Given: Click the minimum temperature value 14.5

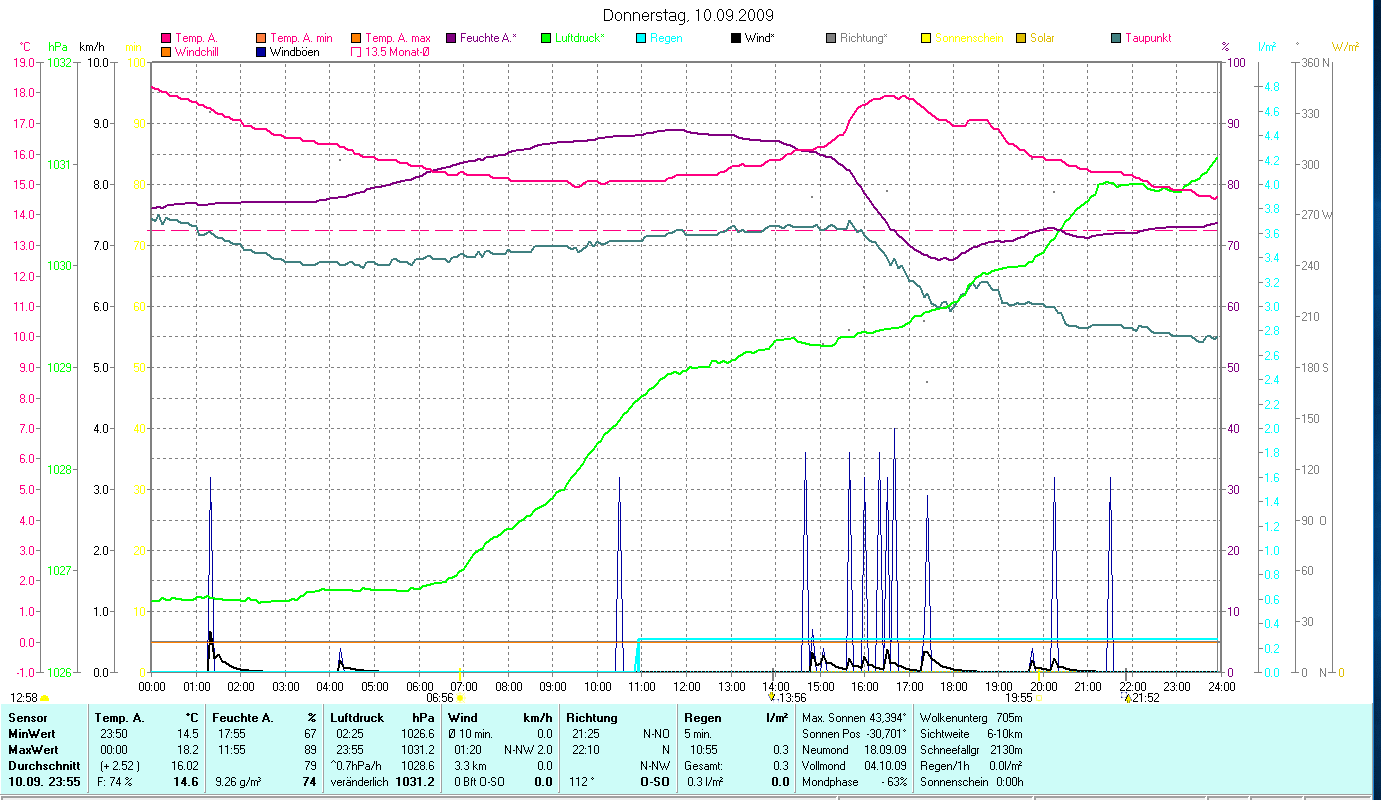Looking at the screenshot, I should click(187, 734).
